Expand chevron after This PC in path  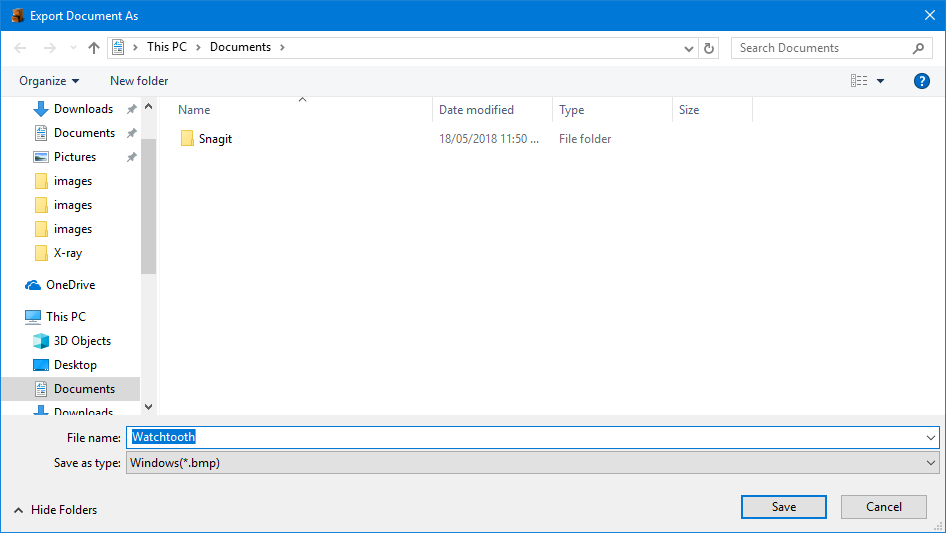(x=198, y=47)
